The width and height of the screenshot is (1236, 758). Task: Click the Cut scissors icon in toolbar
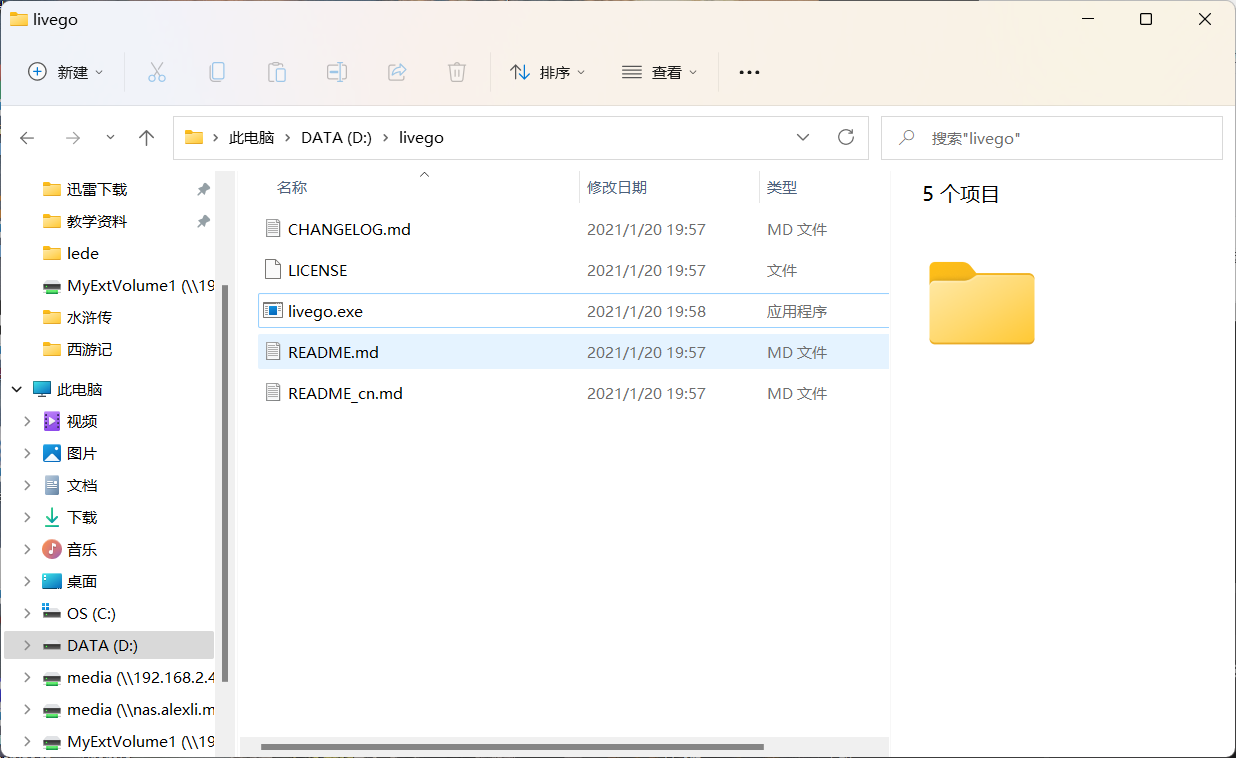[157, 72]
